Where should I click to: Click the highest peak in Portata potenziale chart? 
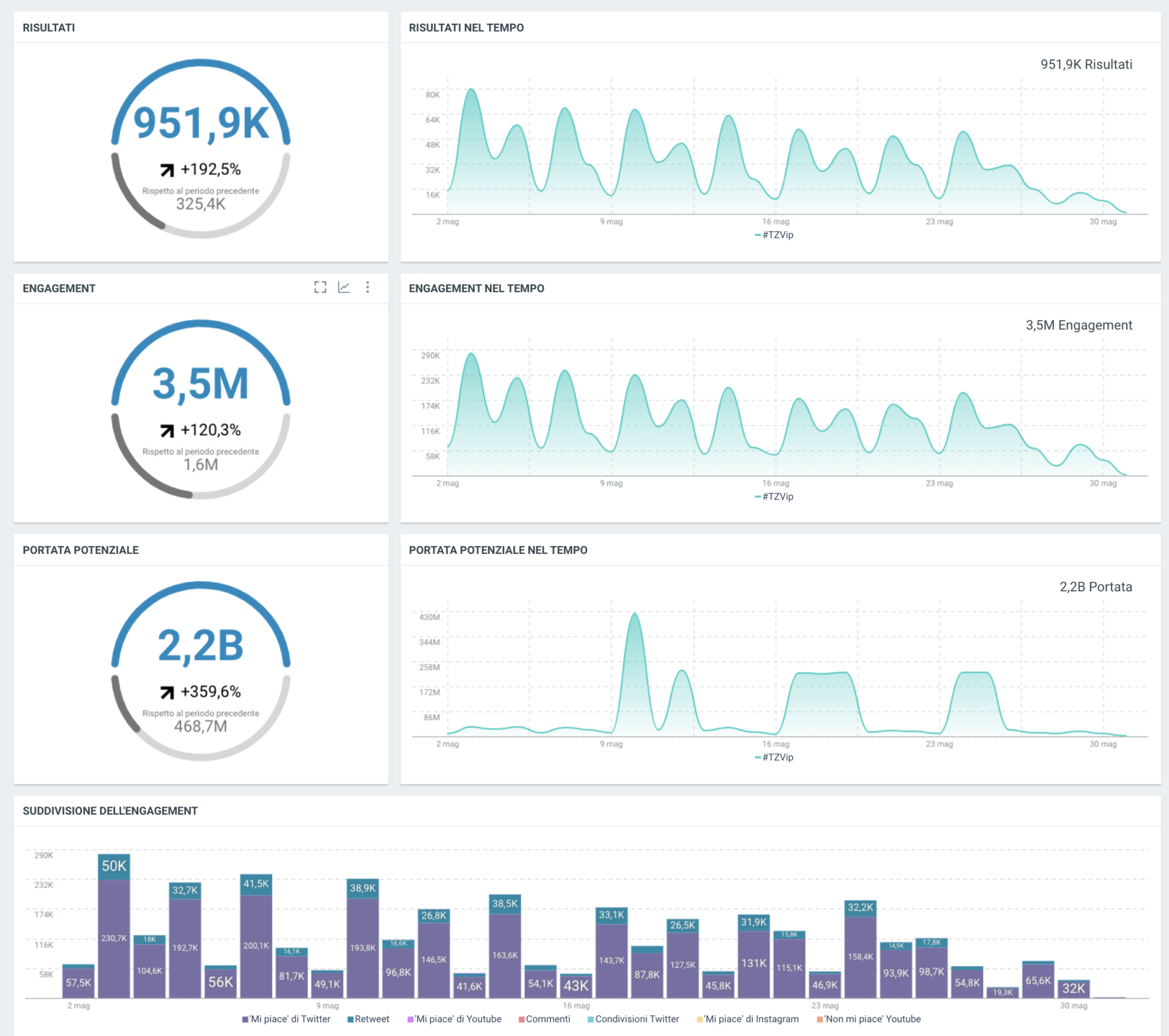pos(634,614)
